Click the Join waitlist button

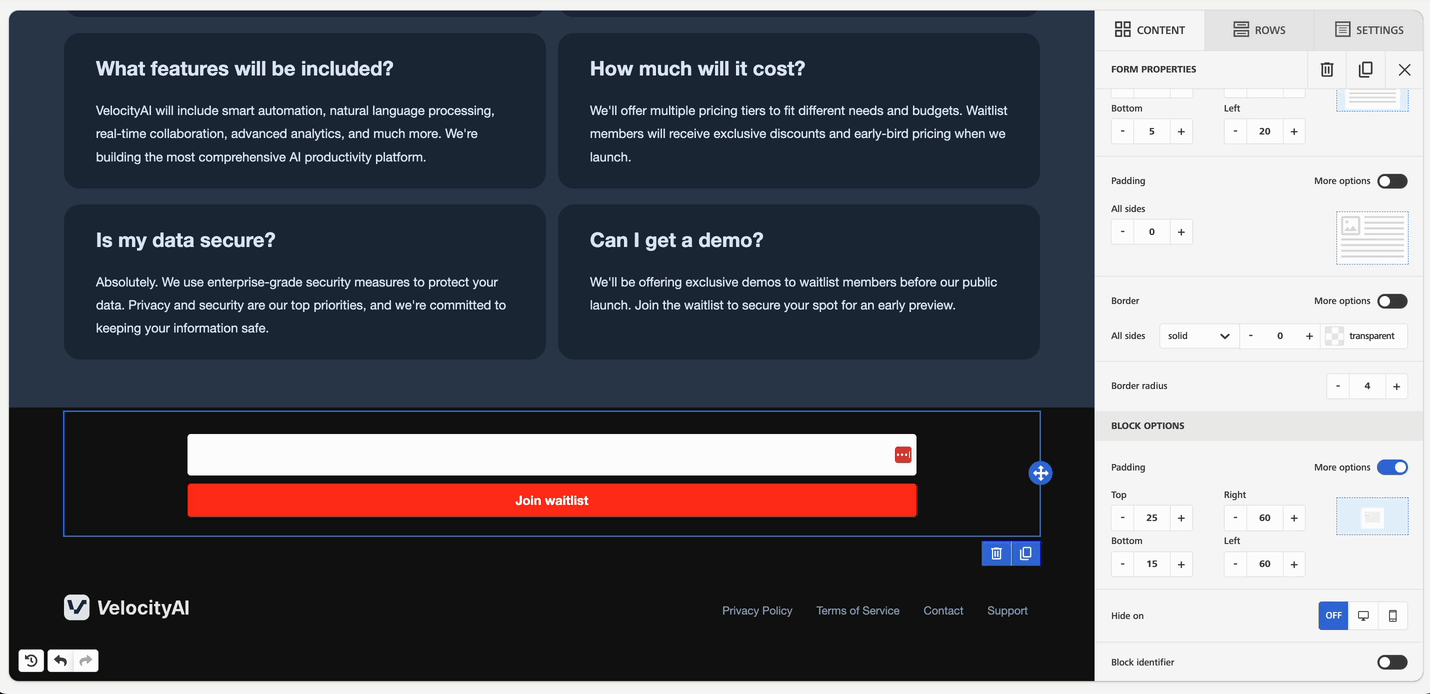pos(551,500)
